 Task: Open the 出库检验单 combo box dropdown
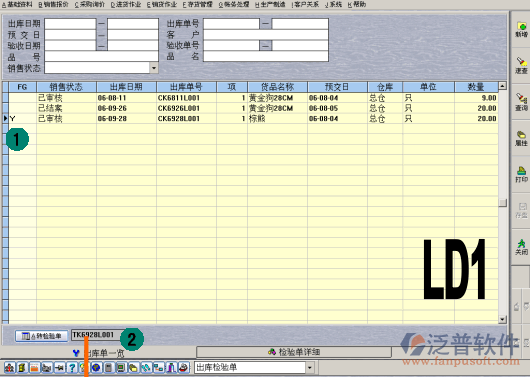click(310, 367)
